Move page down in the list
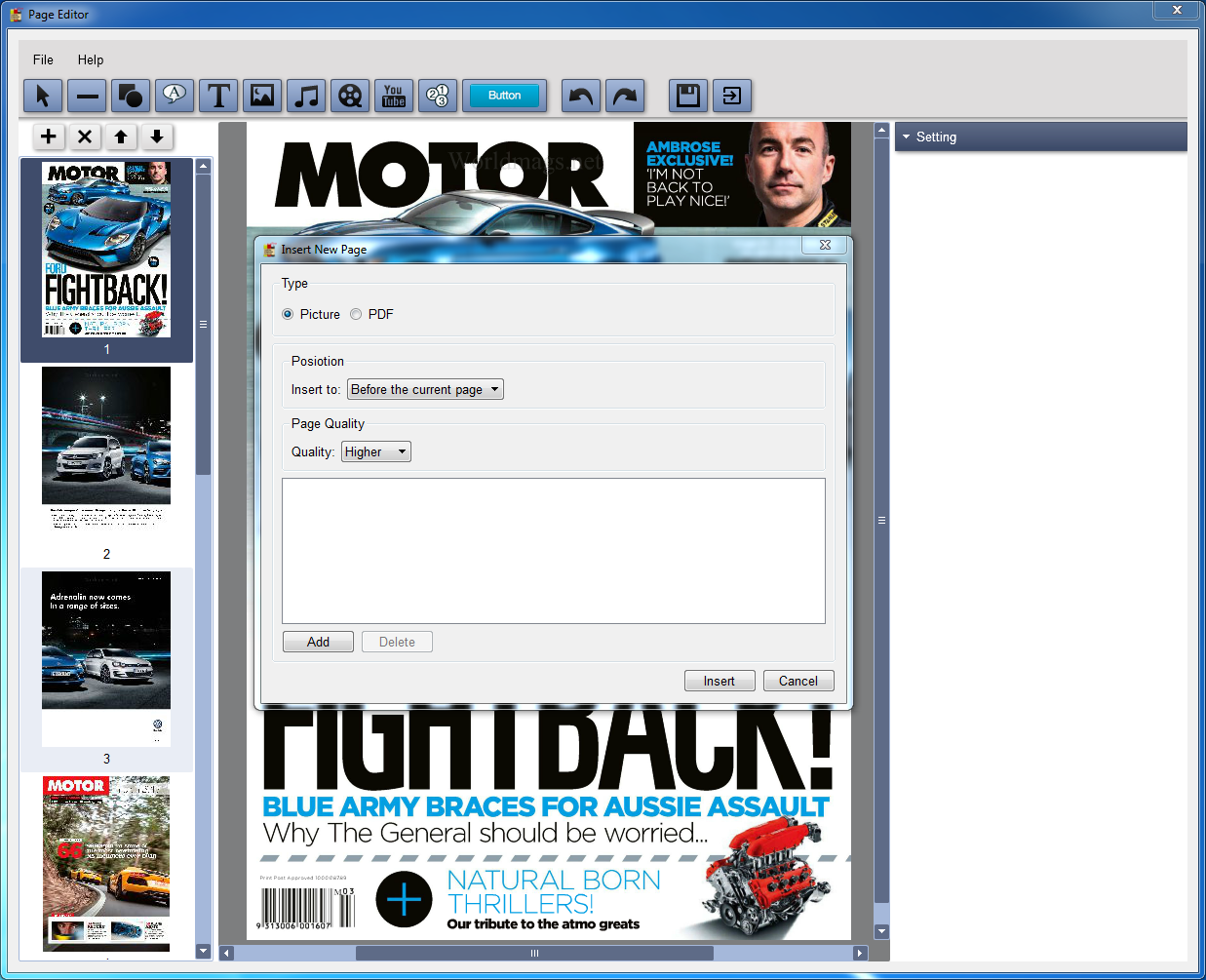This screenshot has height=980, width=1206. coord(157,137)
